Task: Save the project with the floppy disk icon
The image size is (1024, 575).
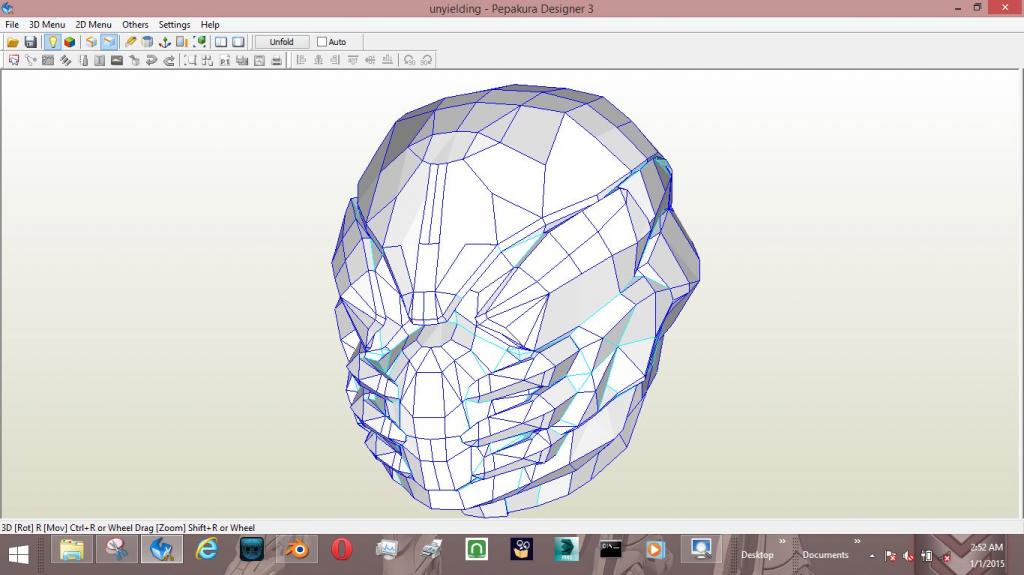Action: pyautogui.click(x=30, y=42)
